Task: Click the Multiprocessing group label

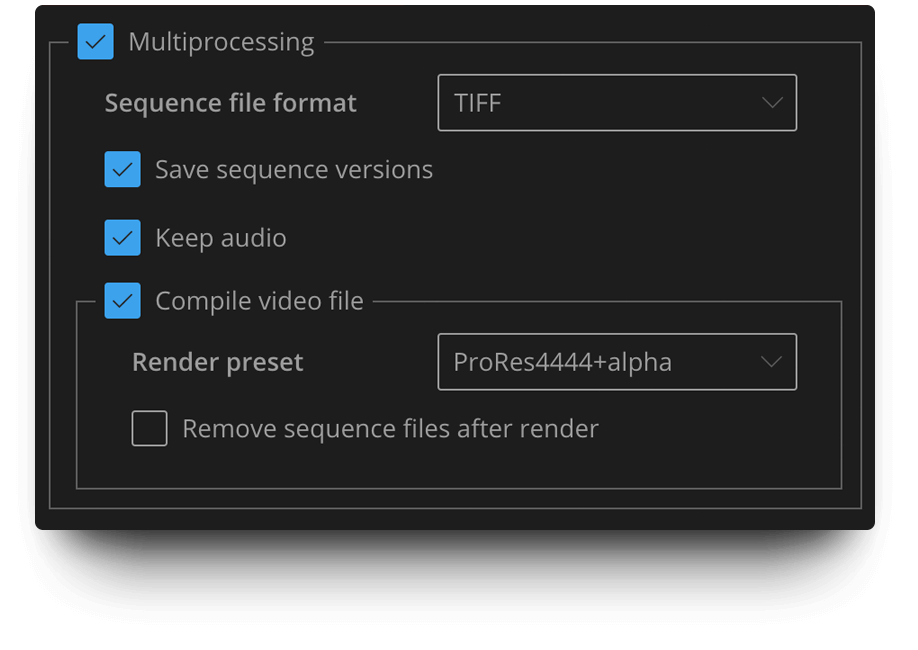Action: (x=222, y=42)
